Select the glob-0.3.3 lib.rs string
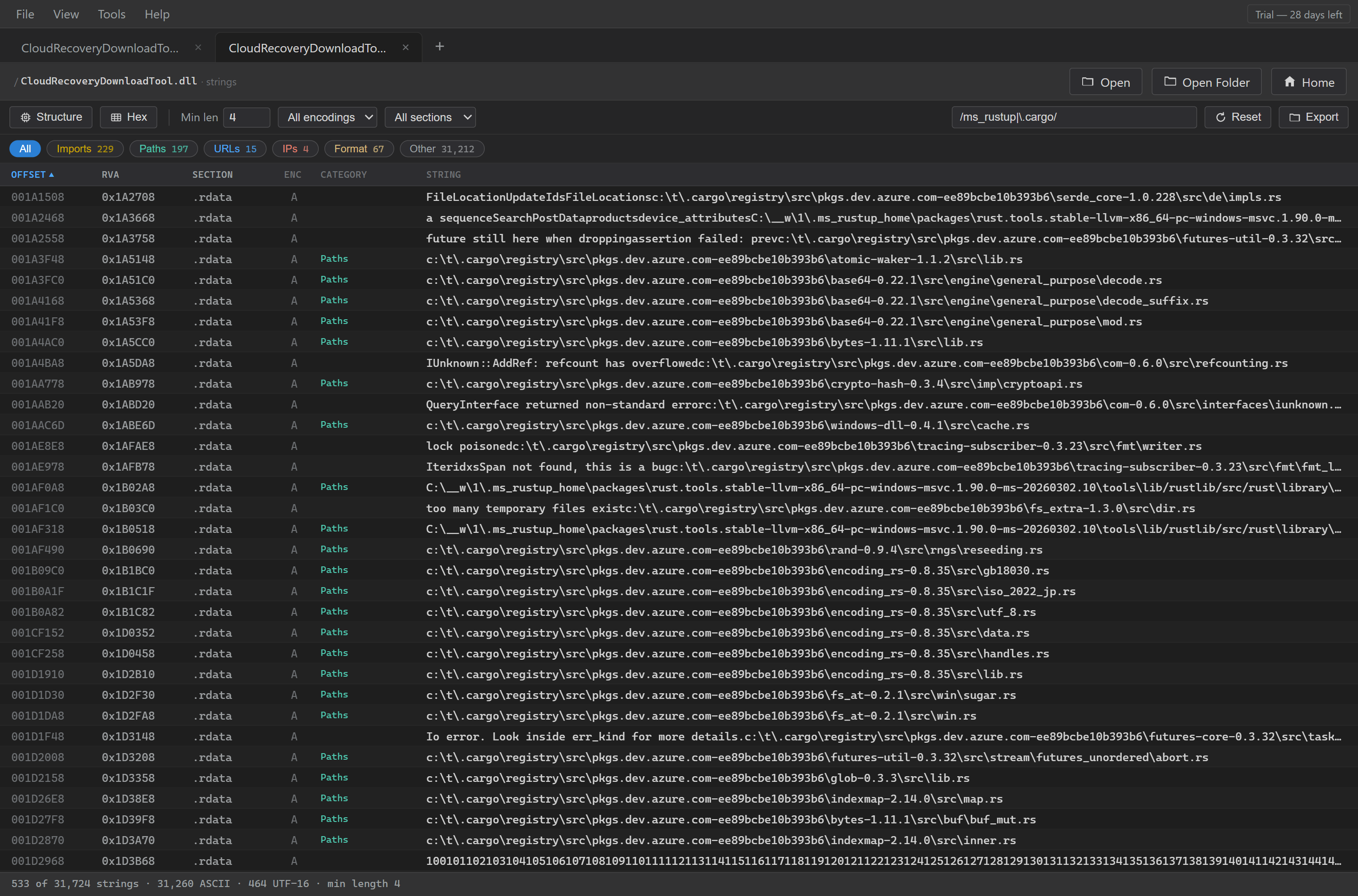 697,778
